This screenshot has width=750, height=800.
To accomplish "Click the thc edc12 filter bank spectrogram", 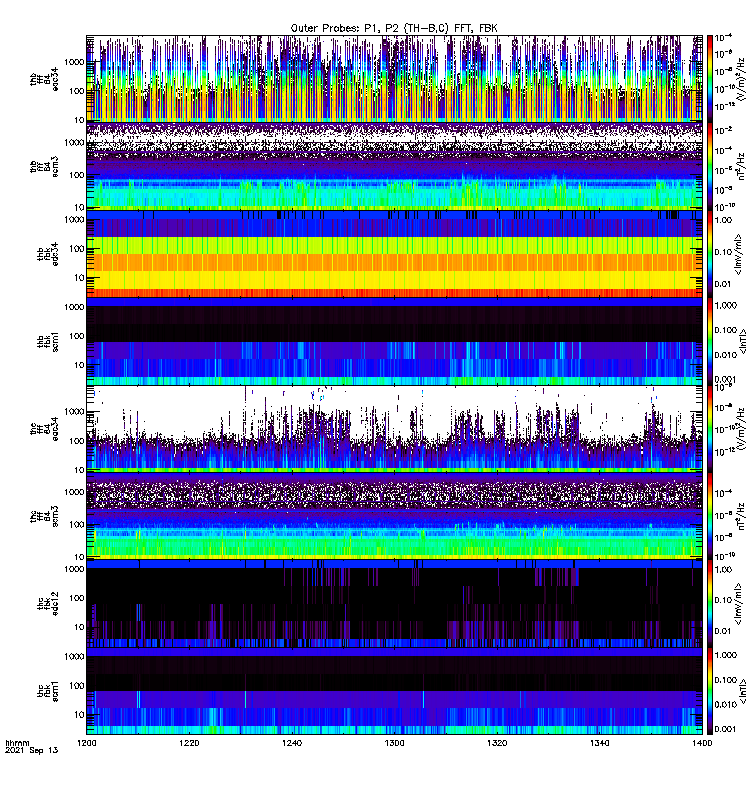I will (x=394, y=604).
